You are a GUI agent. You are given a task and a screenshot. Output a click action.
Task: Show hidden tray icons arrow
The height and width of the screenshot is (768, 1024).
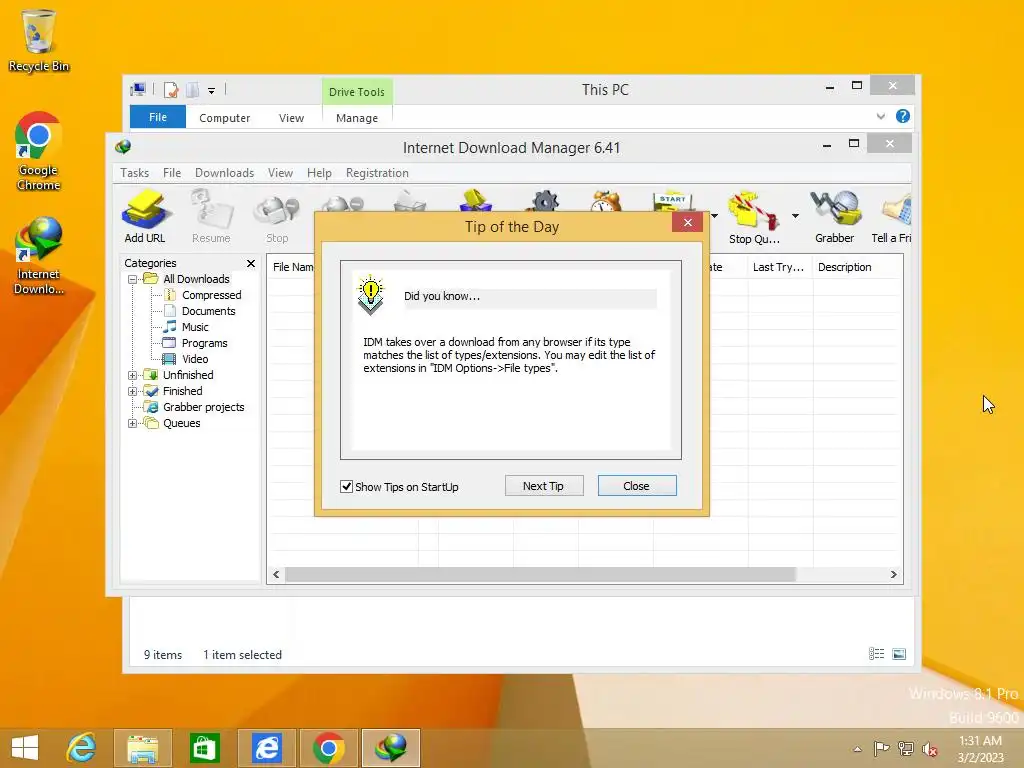tap(857, 749)
